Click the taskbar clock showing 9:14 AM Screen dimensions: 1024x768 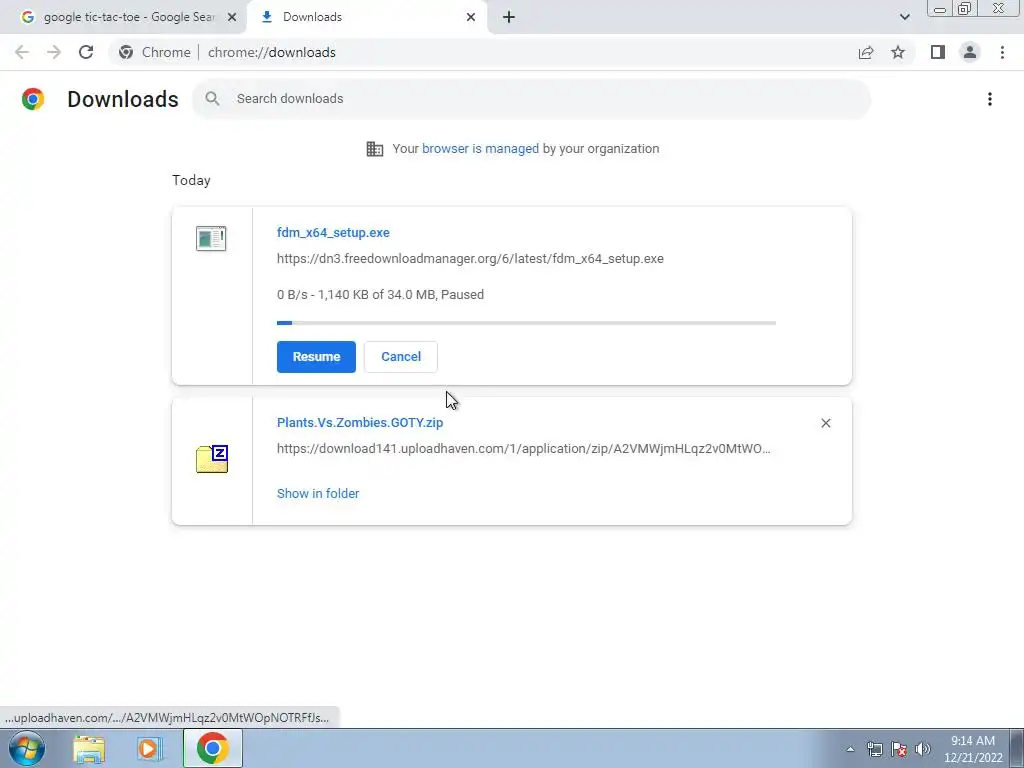click(973, 749)
